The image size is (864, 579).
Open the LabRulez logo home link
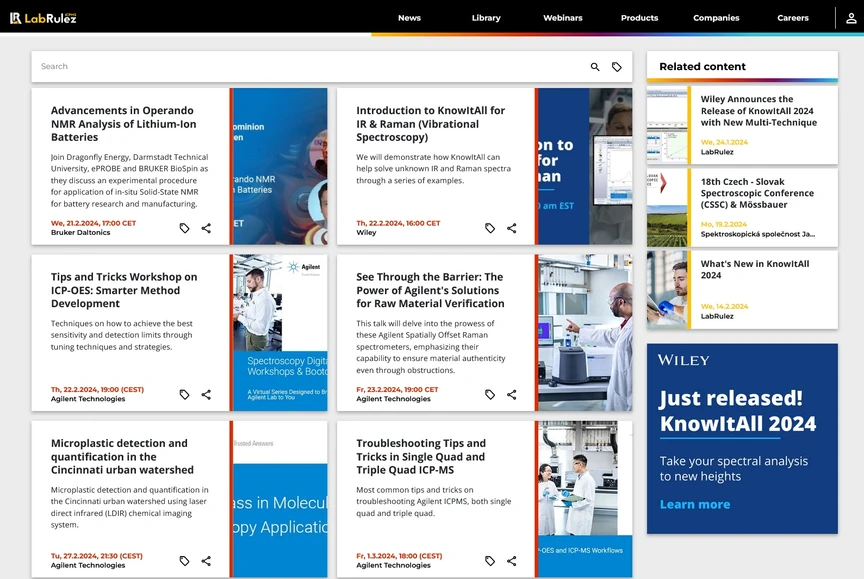pyautogui.click(x=43, y=18)
